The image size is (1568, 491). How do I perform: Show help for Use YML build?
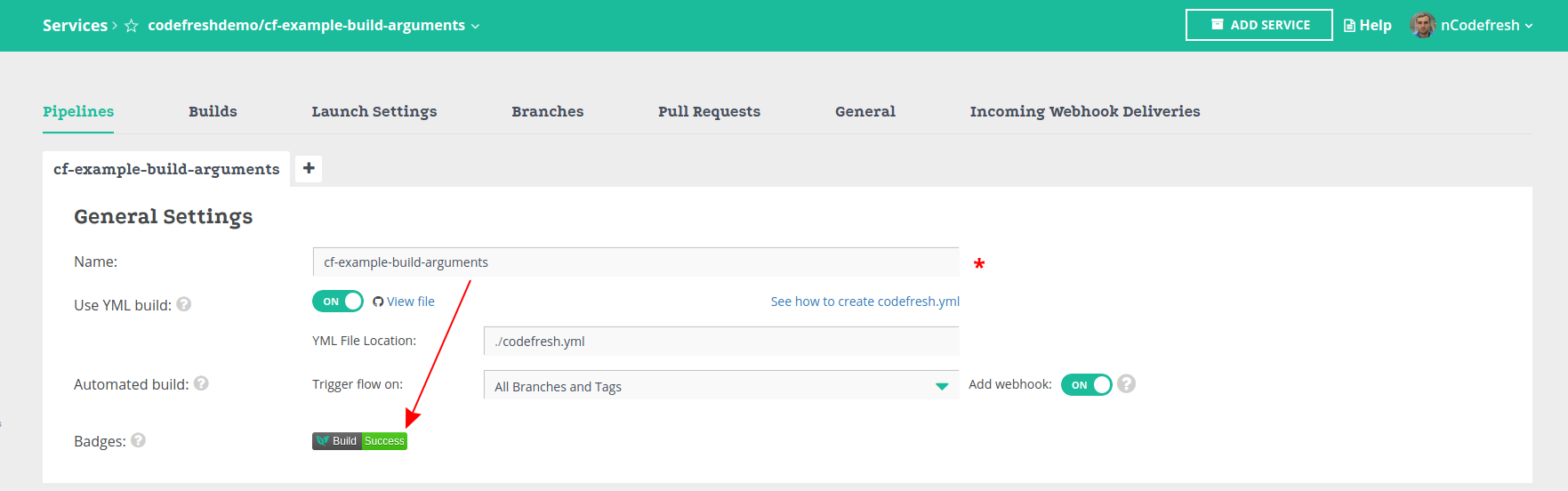coord(184,304)
